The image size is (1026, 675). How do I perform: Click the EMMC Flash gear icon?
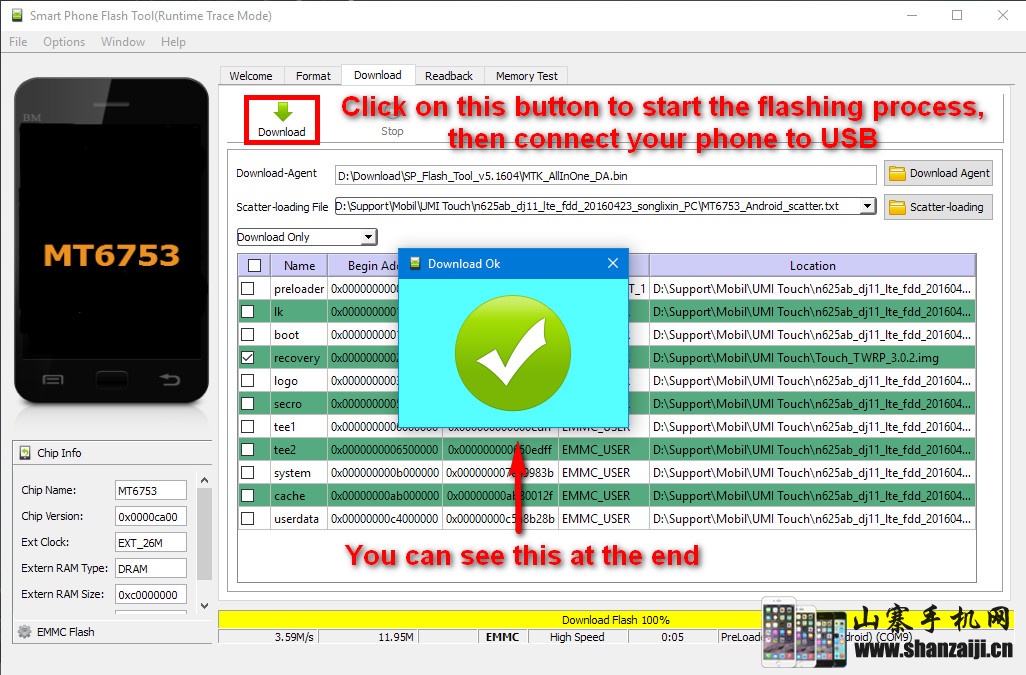click(x=24, y=631)
